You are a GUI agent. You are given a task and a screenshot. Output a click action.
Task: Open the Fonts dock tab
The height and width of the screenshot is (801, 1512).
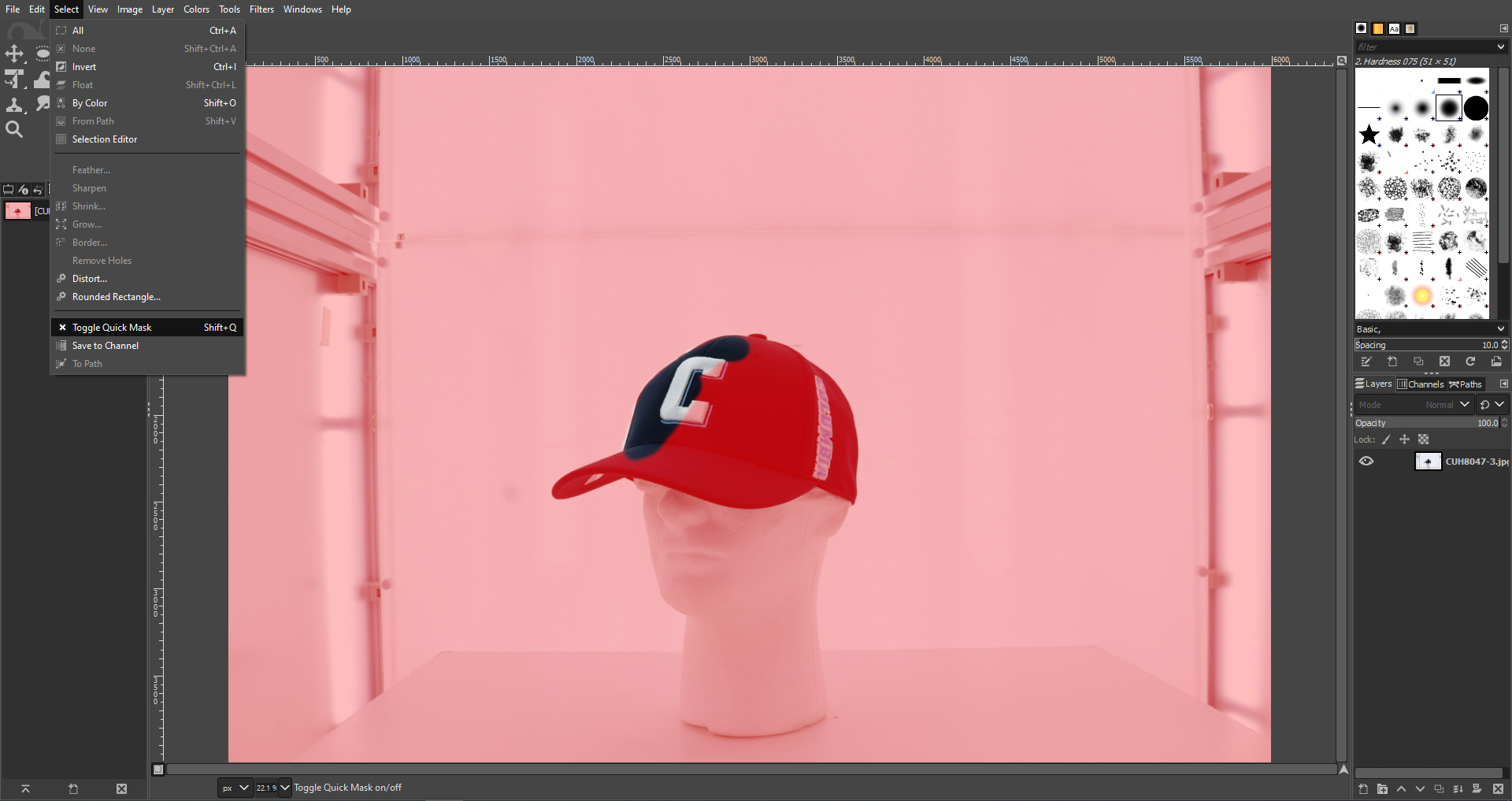1394,28
